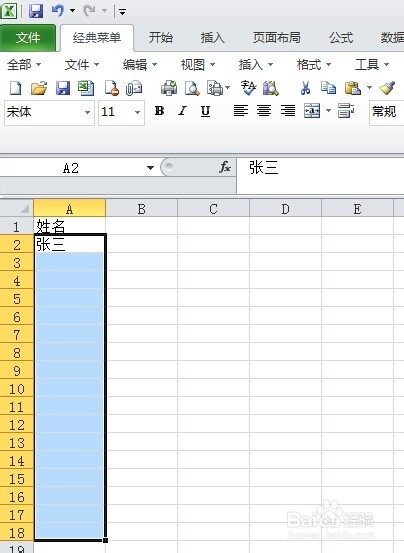Click the select all corner button
Screen dimensions: 404x553
pyautogui.click(x=17, y=208)
